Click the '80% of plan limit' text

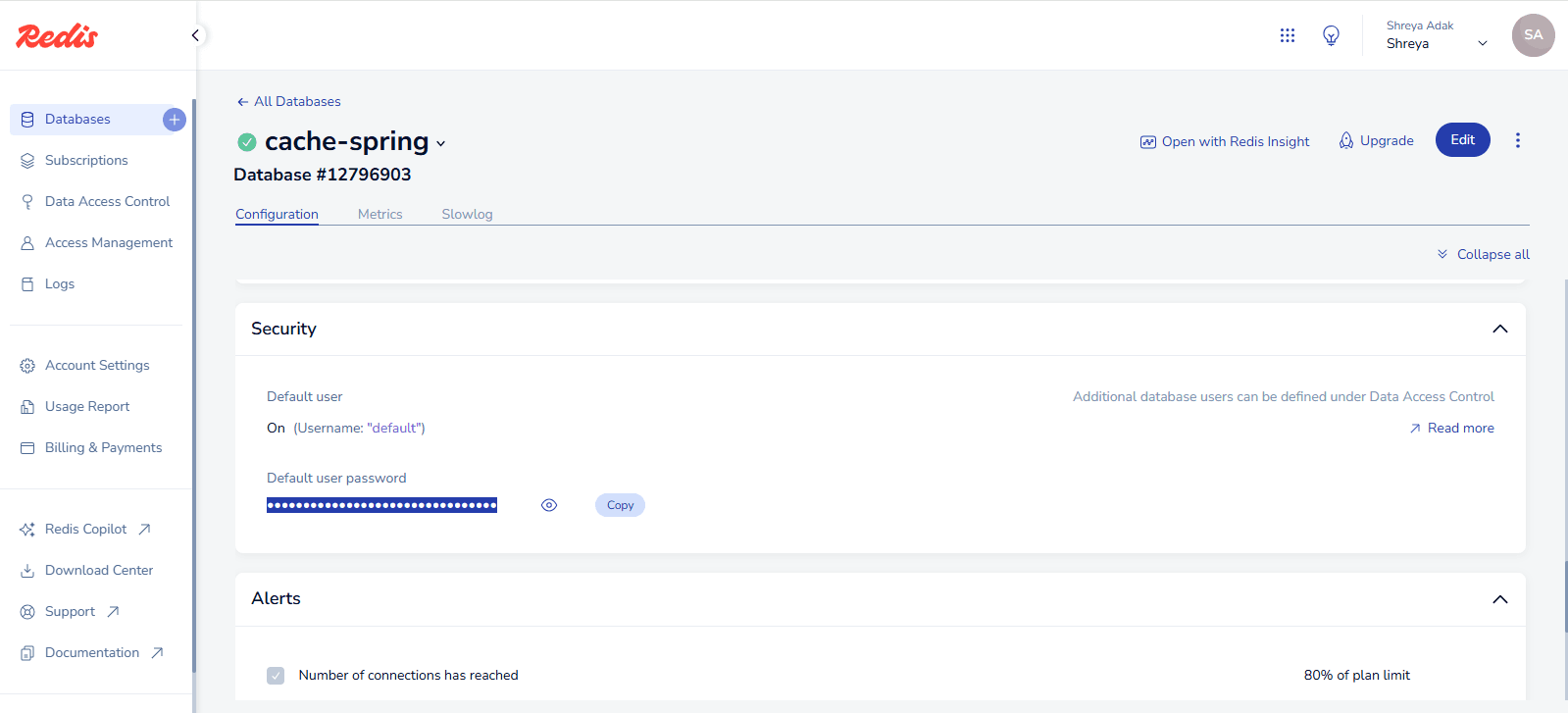tap(1357, 676)
